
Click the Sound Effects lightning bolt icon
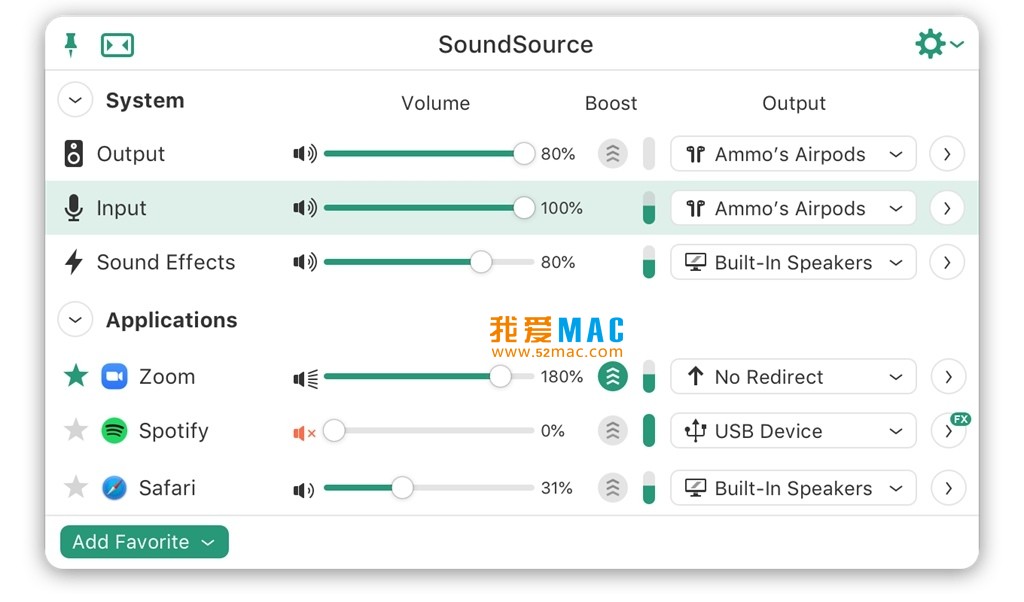tap(74, 262)
